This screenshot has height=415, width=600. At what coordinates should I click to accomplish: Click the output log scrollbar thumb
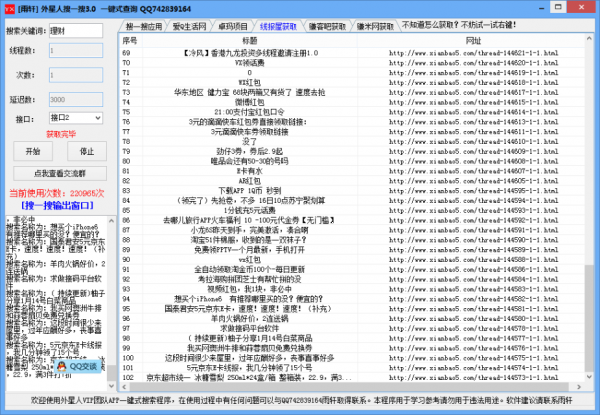(111, 372)
